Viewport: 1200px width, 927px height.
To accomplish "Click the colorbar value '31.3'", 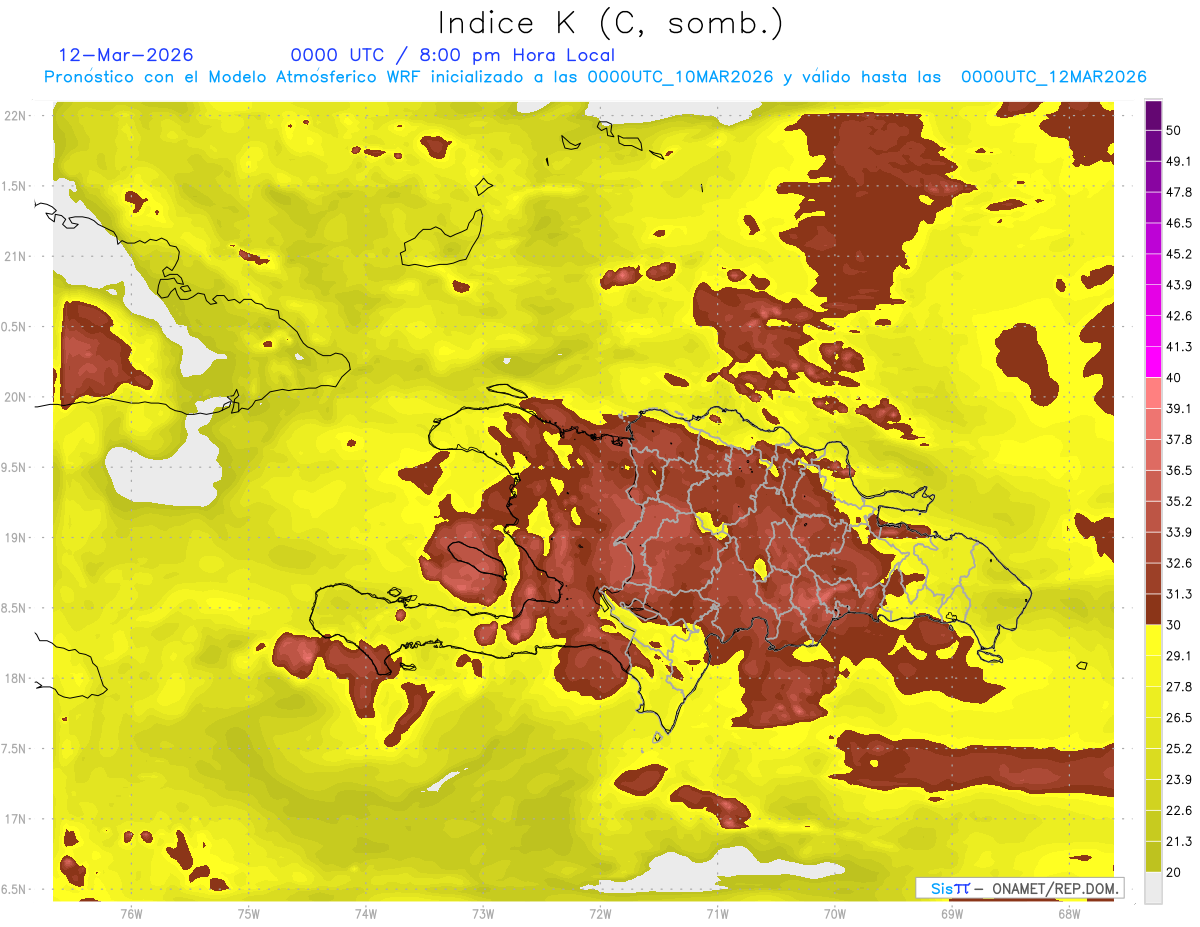I will 1179,594.
